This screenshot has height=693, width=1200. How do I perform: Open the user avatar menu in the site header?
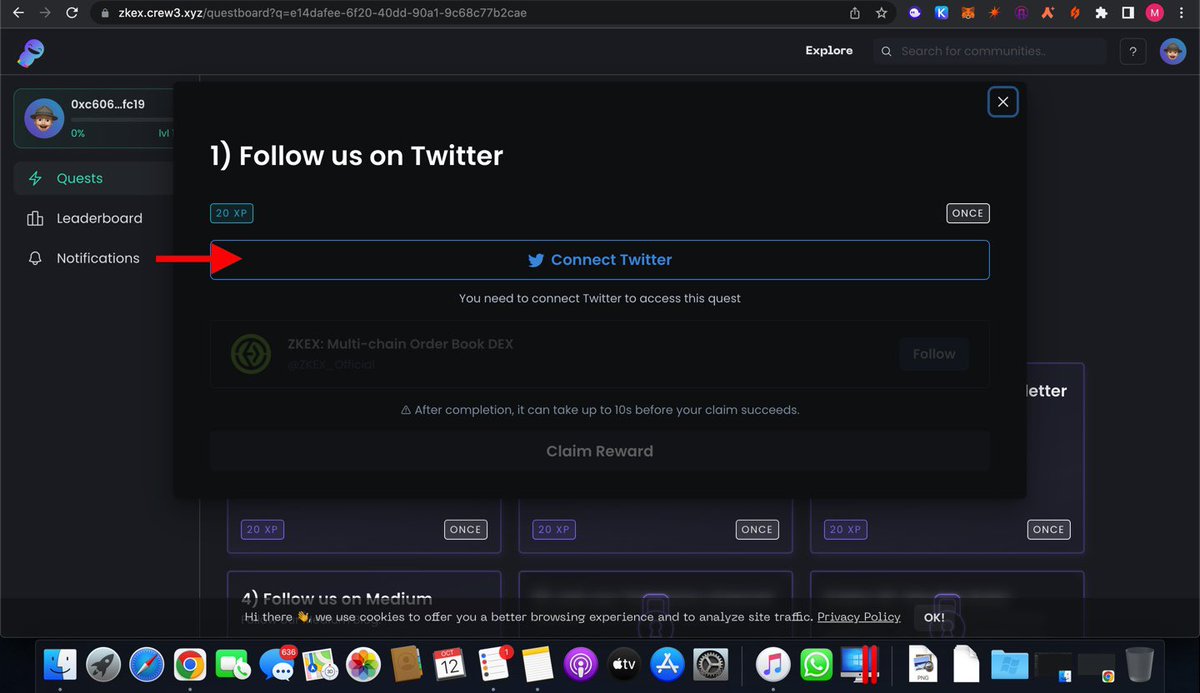pyautogui.click(x=1173, y=51)
